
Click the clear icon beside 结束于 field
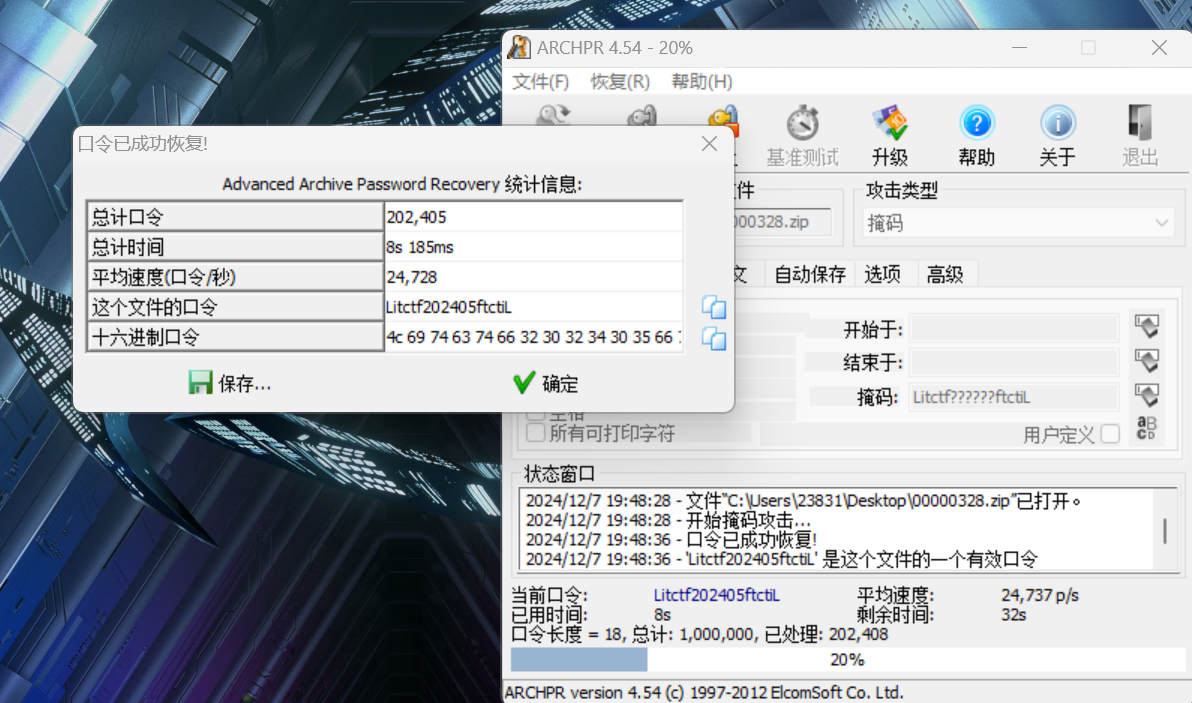pos(1146,361)
